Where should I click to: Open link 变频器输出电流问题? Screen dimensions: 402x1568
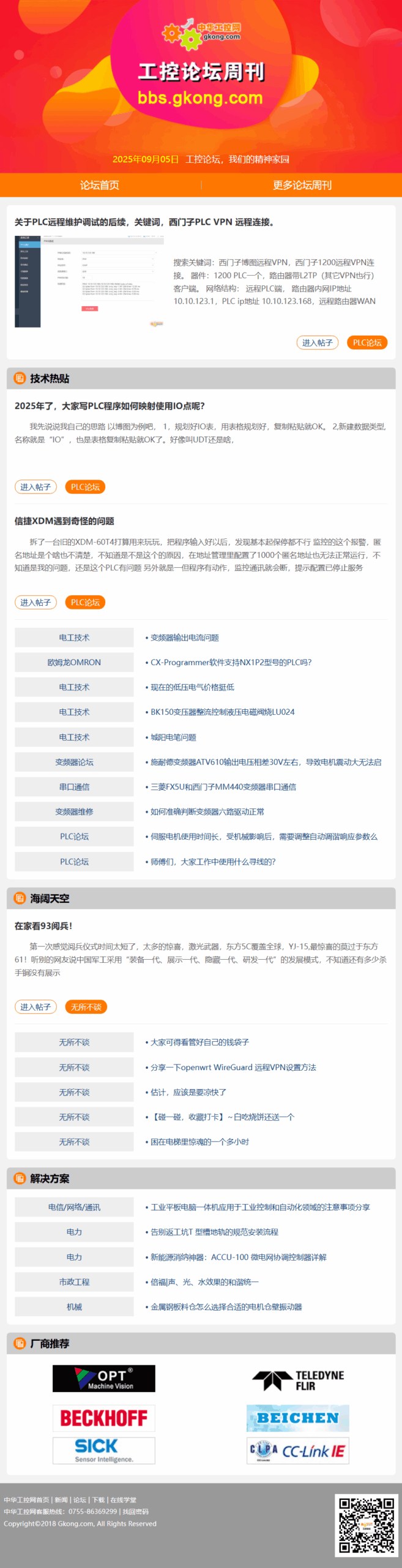(184, 638)
